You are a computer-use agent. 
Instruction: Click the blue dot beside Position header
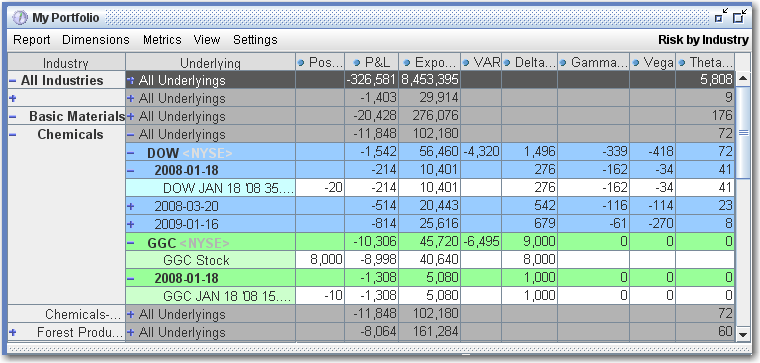(301, 63)
